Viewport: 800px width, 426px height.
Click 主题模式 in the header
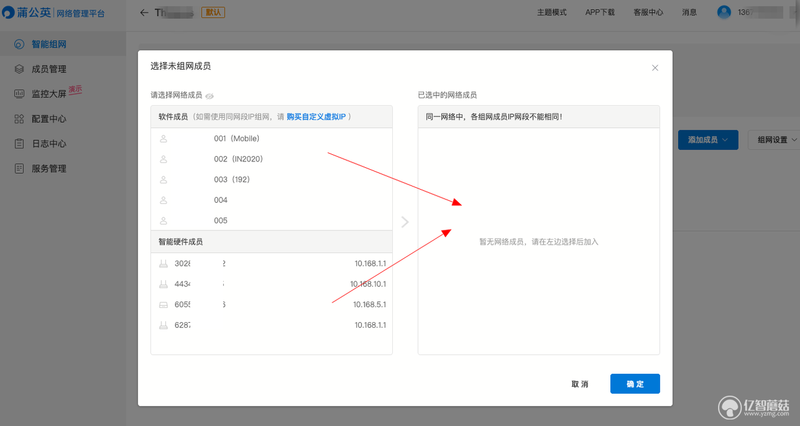[552, 12]
